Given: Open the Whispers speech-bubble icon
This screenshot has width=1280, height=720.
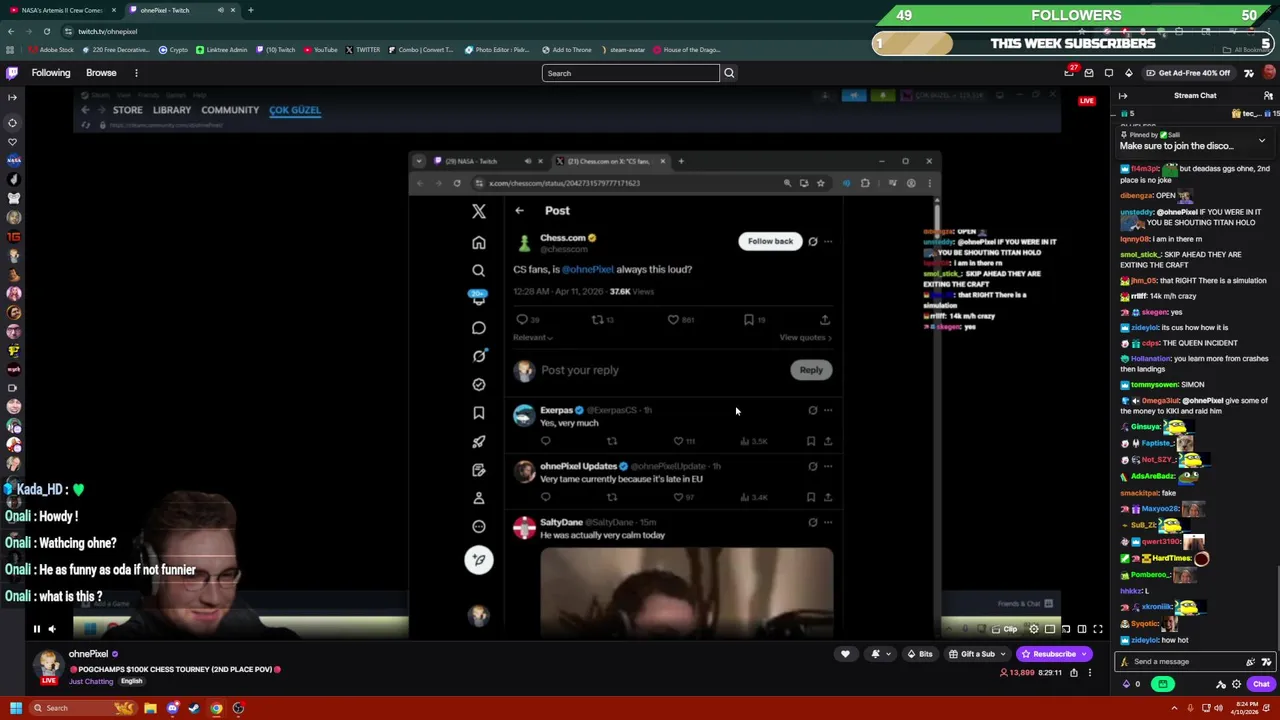Looking at the screenshot, I should (1109, 73).
